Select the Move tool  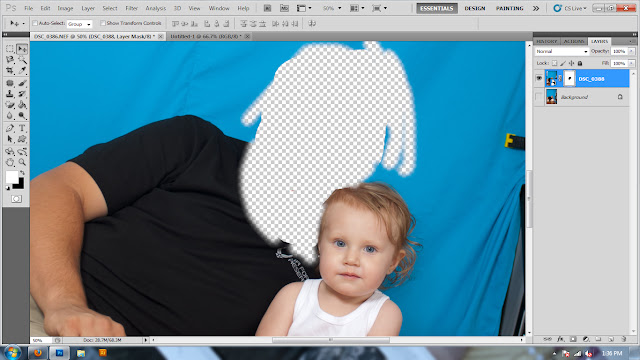[x=22, y=49]
